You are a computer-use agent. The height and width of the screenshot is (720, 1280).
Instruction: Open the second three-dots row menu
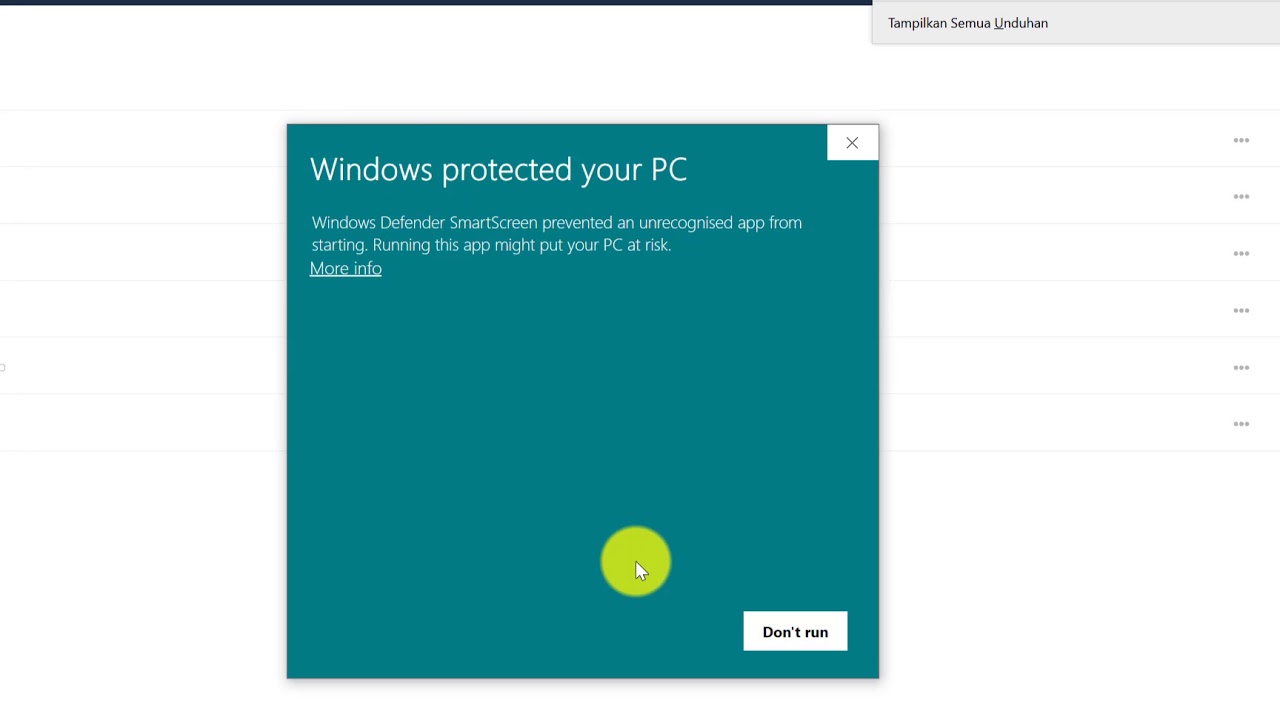tap(1241, 196)
